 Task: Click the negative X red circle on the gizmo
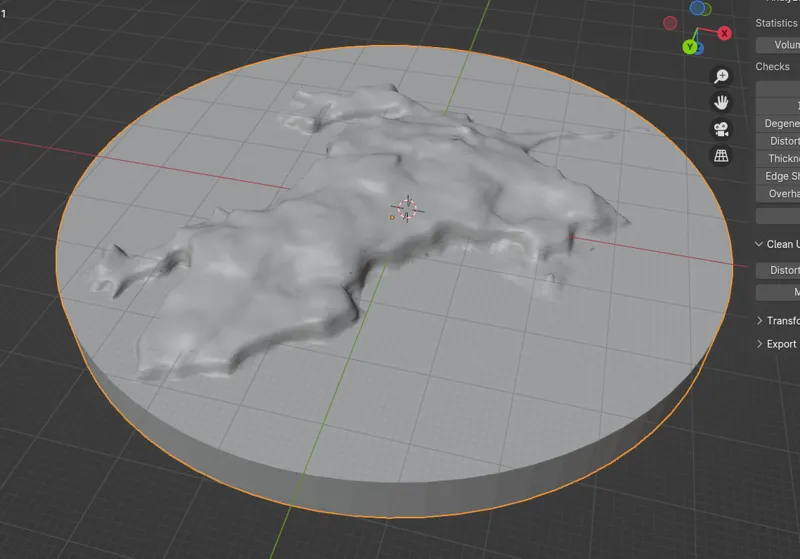tap(670, 23)
